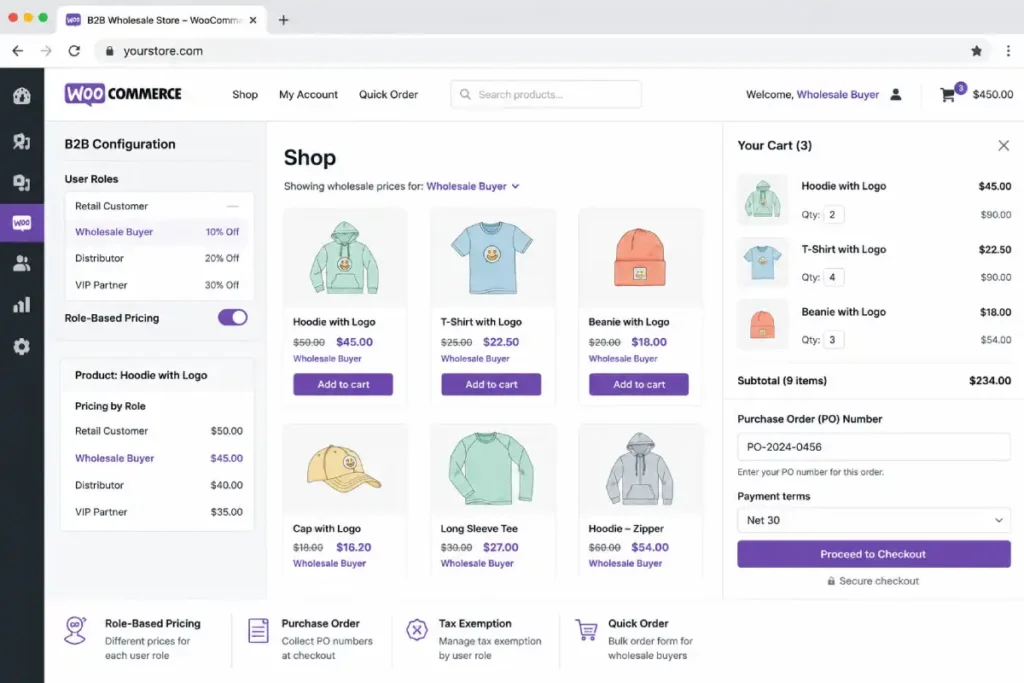Click the Role-Based Pricing feature icon in the footer
Screen dimensions: 1024x683
76,631
